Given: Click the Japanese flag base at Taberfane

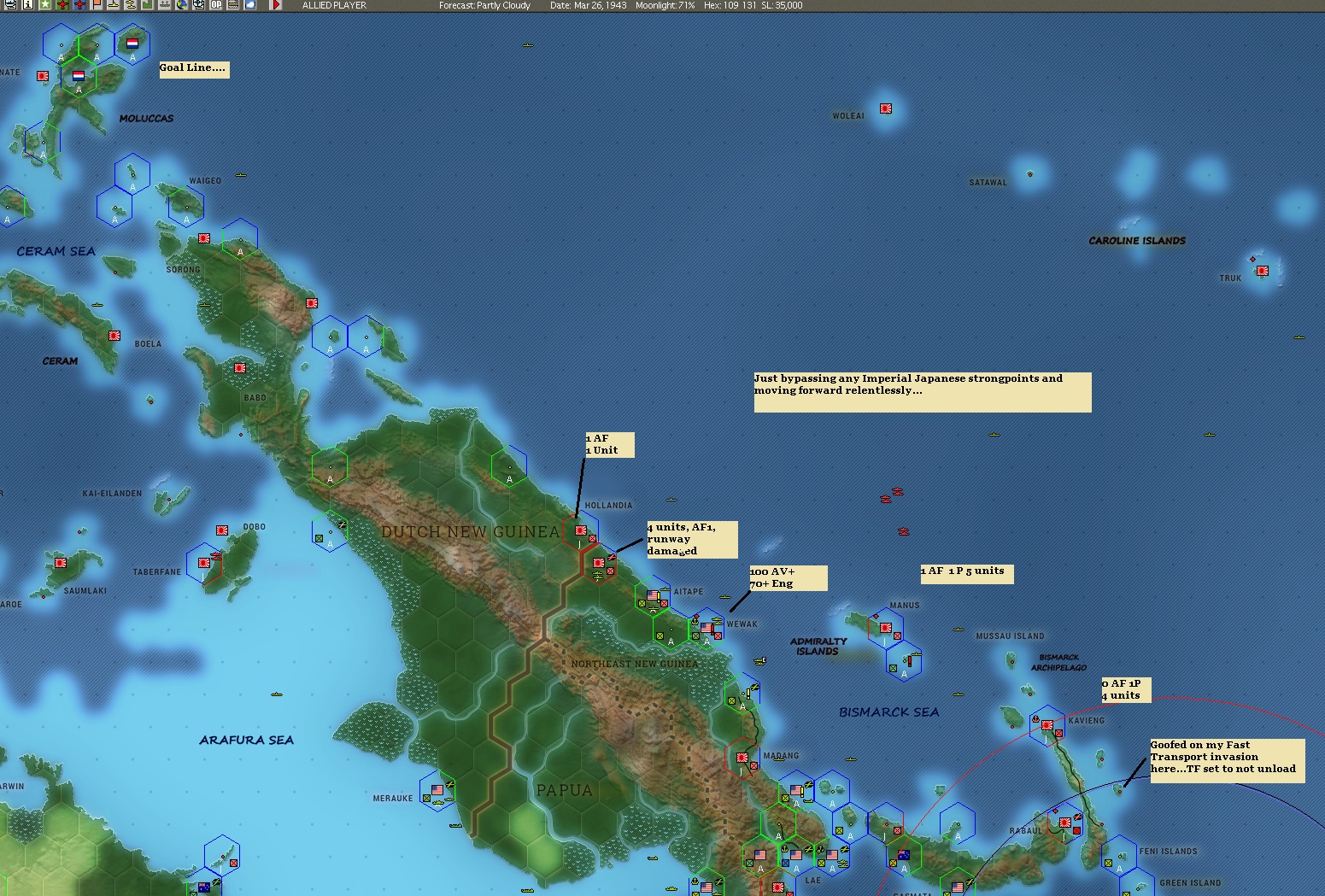Looking at the screenshot, I should point(204,563).
